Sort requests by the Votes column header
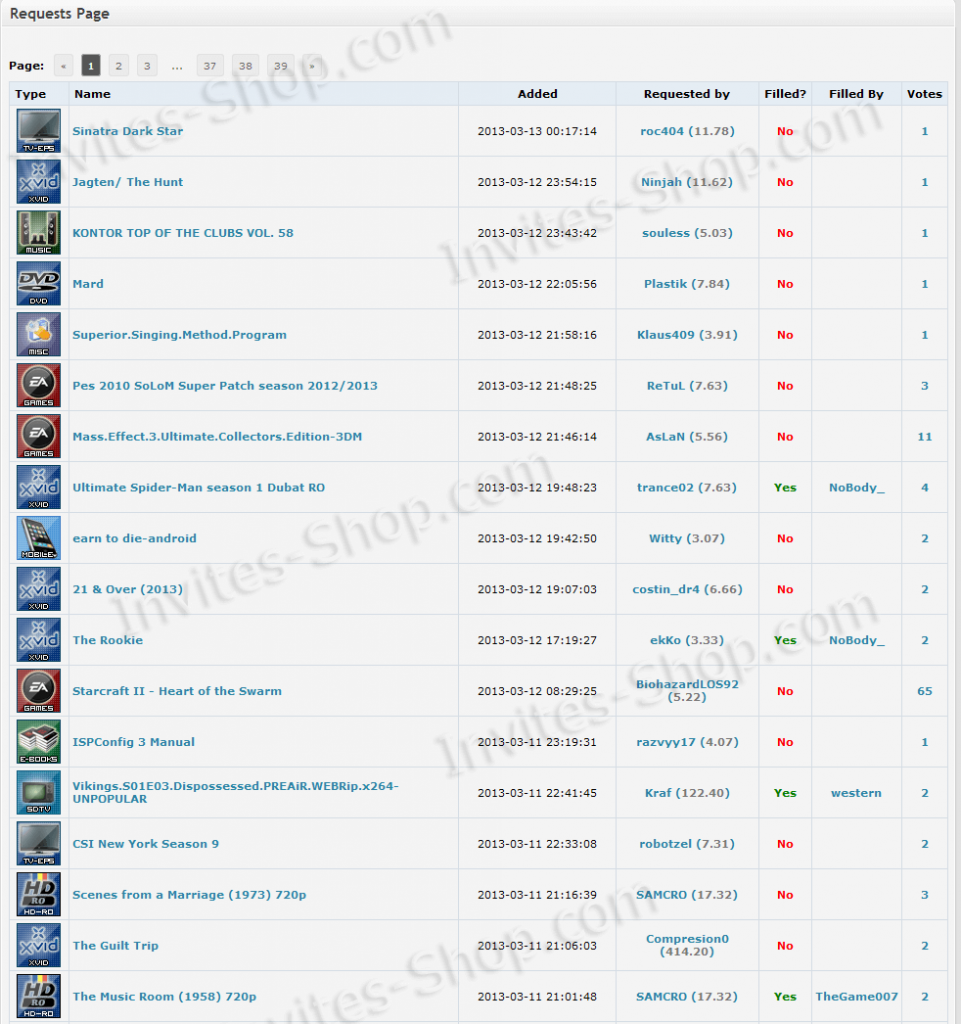Screen dimensions: 961x1024 [x=924, y=93]
